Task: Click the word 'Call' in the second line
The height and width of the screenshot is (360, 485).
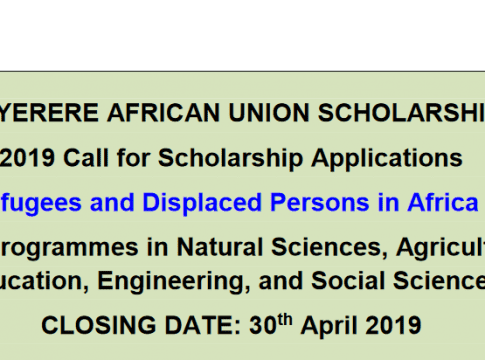Action: tap(86, 158)
